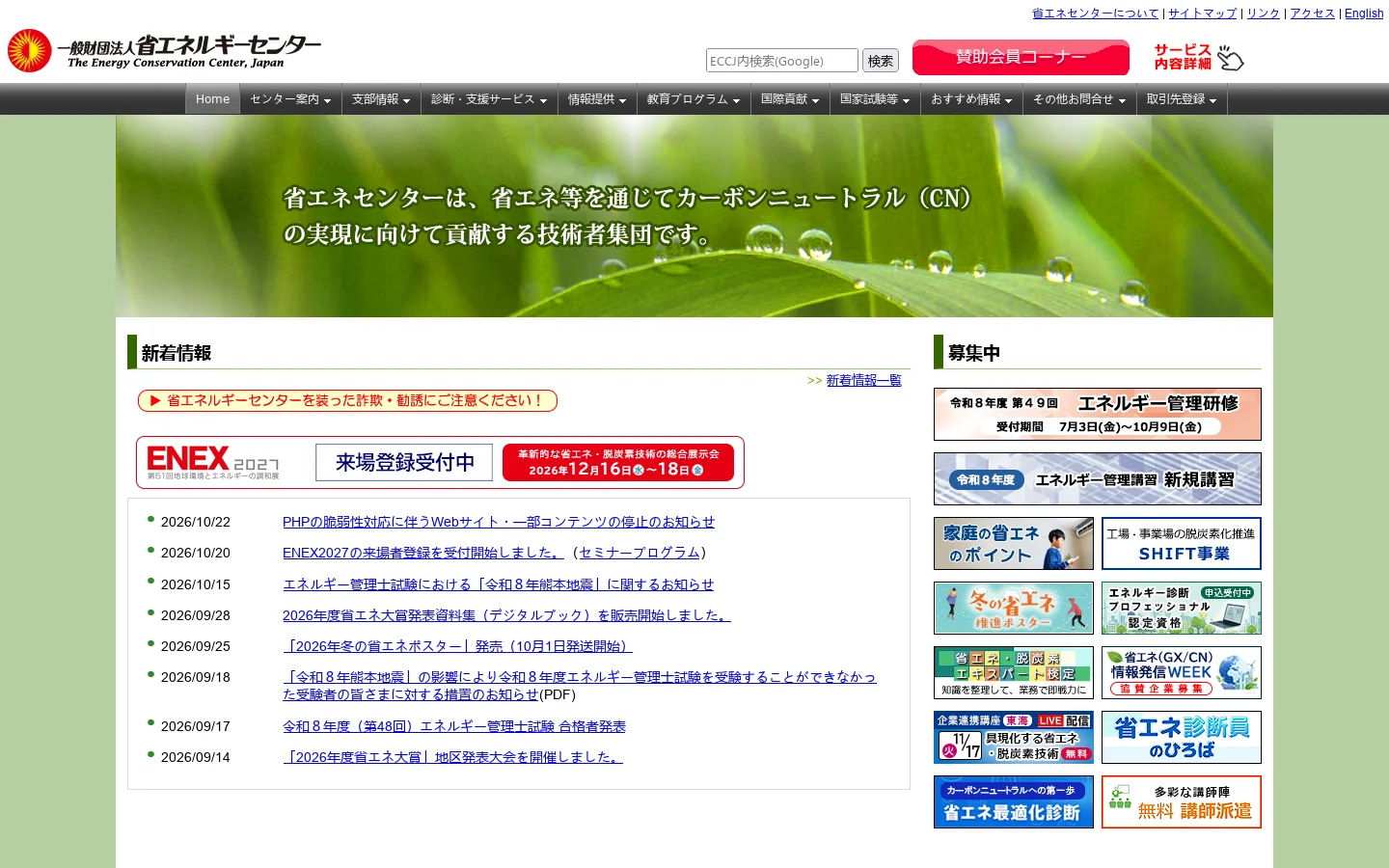Open the 賛助会員コーナー button
Viewport: 1389px width, 868px height.
coord(1021,57)
